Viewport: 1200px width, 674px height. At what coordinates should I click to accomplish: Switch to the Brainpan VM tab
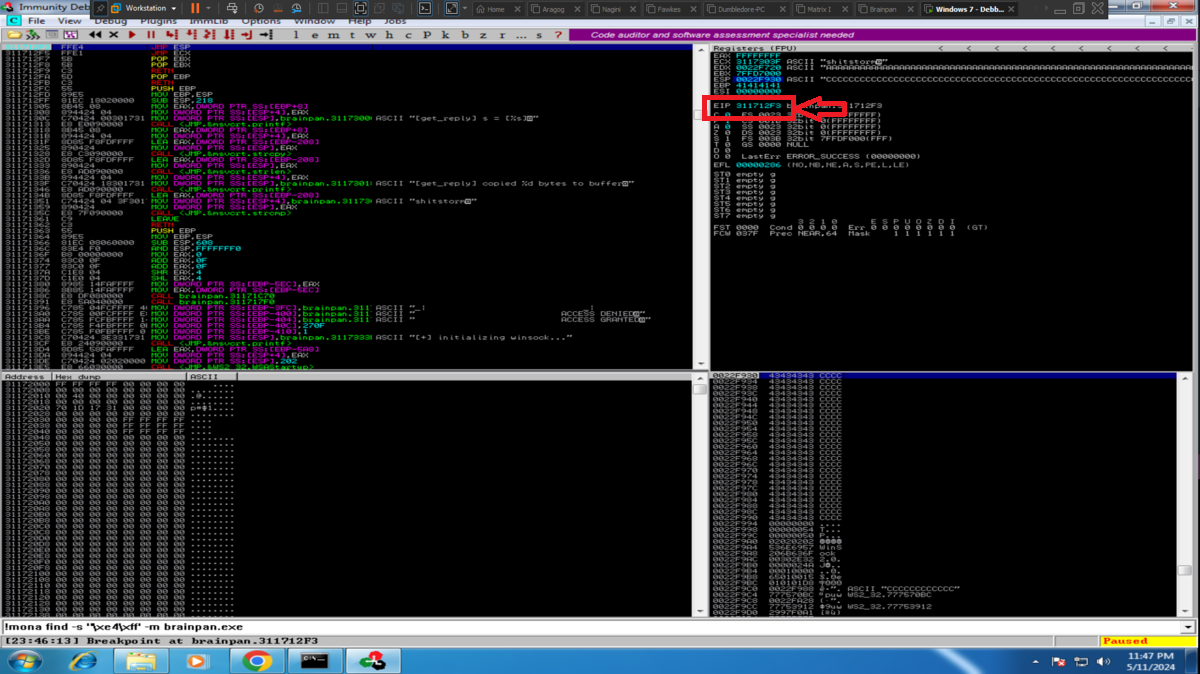885,9
